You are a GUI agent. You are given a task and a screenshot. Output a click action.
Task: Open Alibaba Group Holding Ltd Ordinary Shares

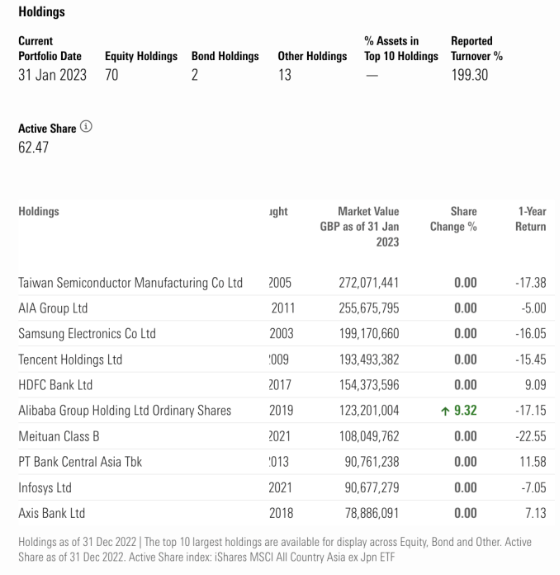pyautogui.click(x=125, y=410)
